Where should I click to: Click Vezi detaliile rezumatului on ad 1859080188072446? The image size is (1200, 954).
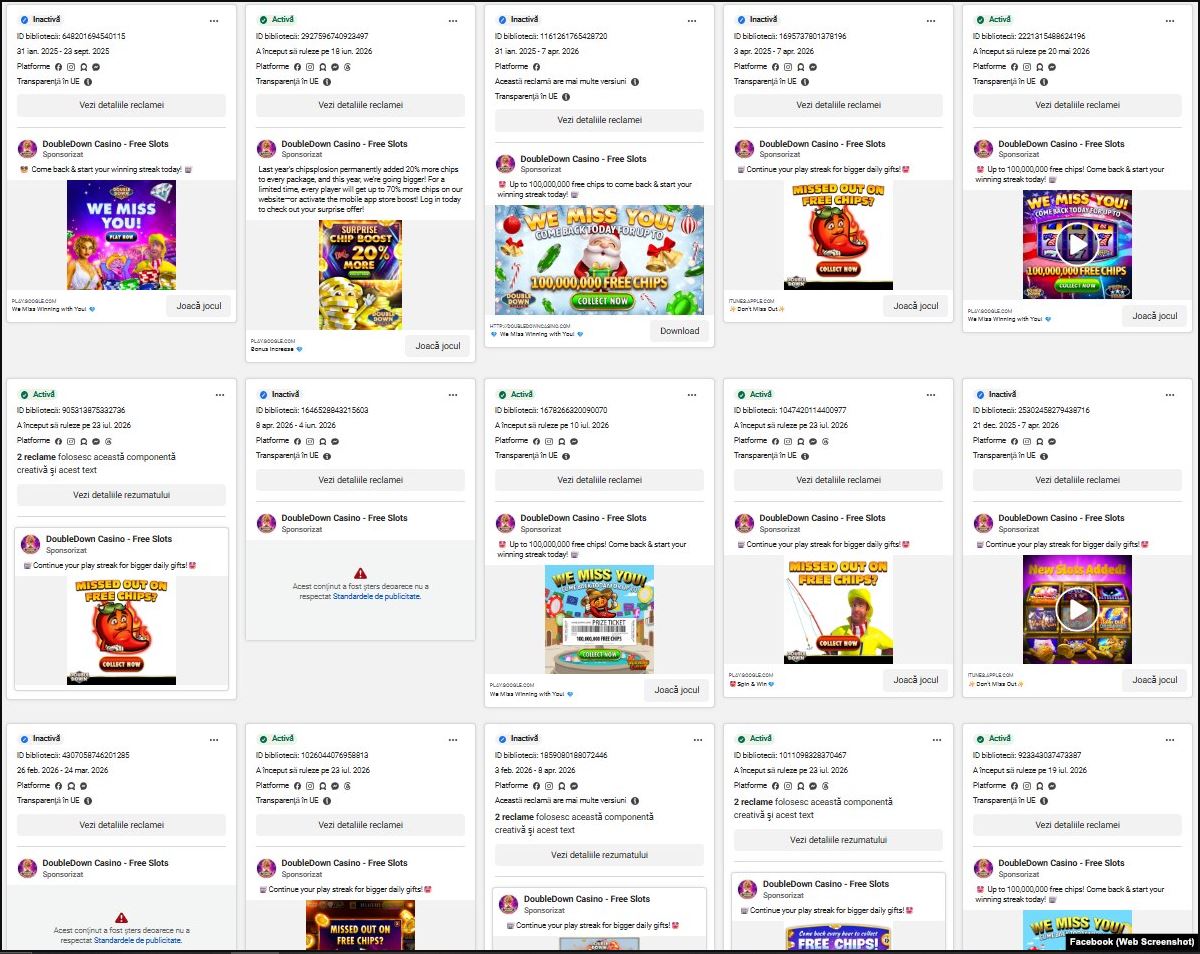click(x=599, y=855)
